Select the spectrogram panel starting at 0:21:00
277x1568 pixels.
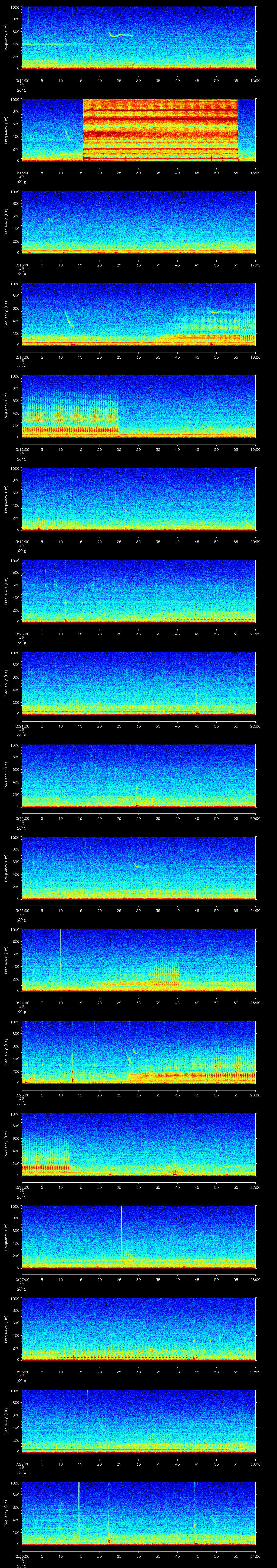point(138,683)
